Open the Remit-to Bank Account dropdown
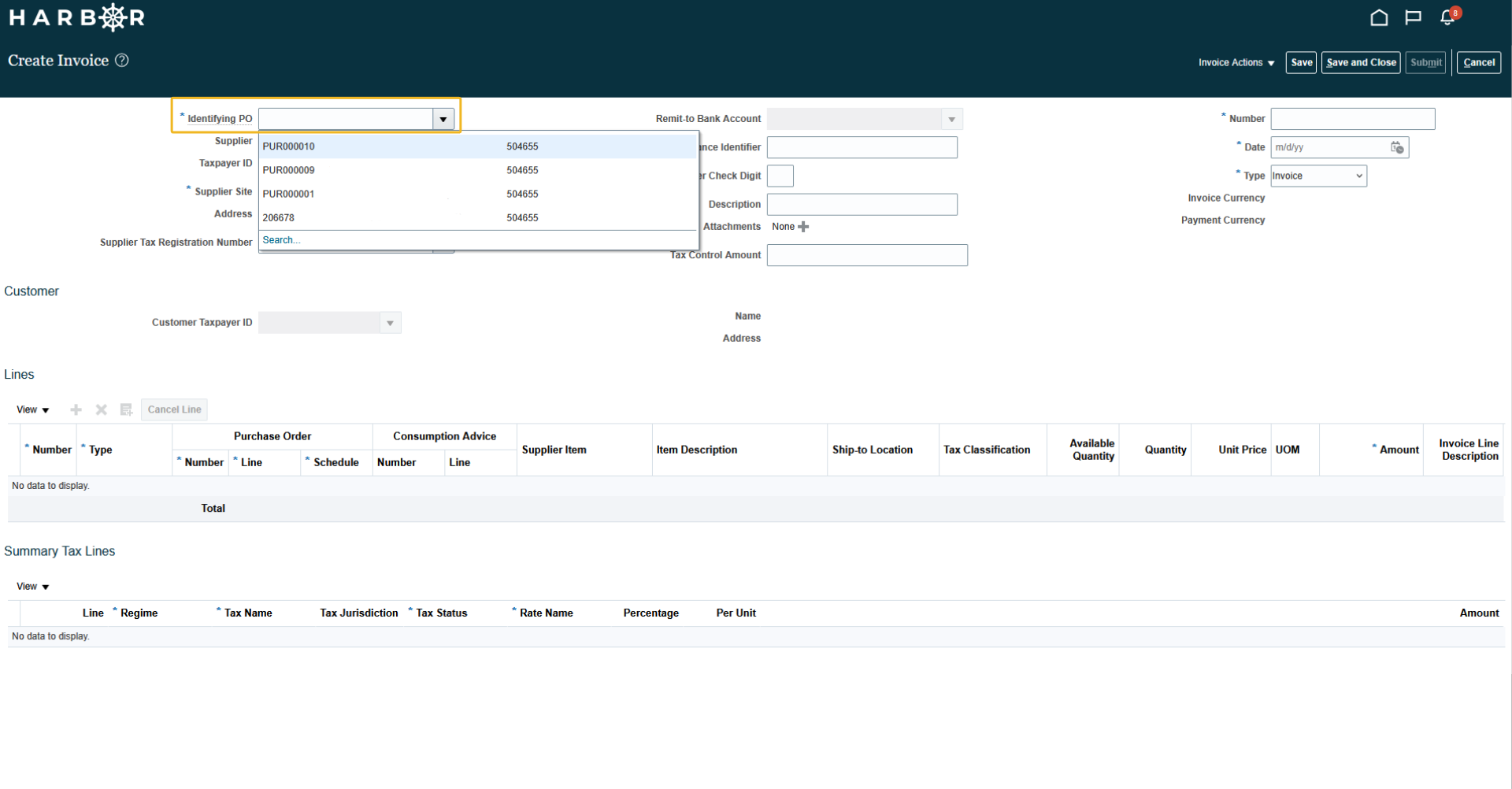1512x789 pixels. click(x=951, y=119)
